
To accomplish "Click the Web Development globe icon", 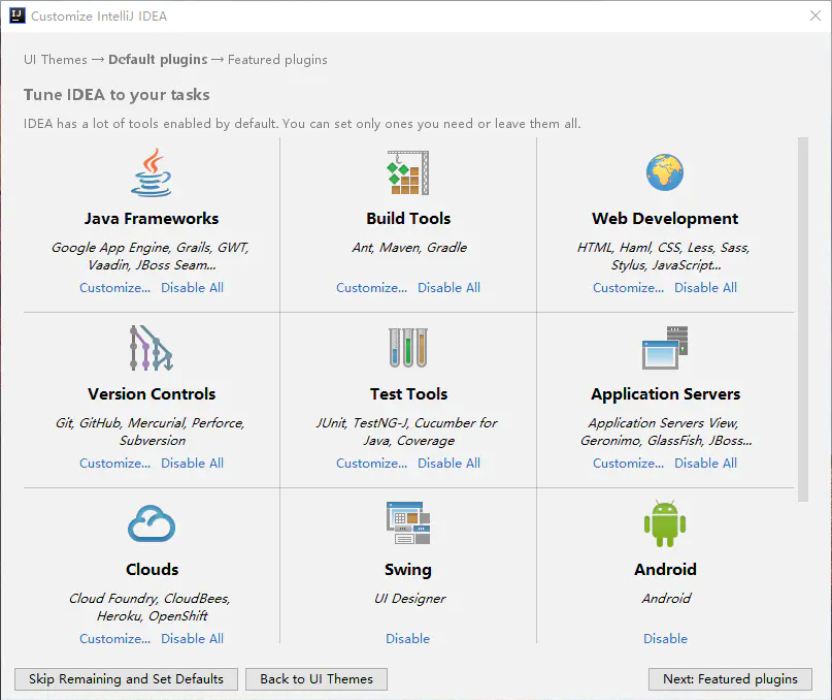I will pyautogui.click(x=665, y=173).
